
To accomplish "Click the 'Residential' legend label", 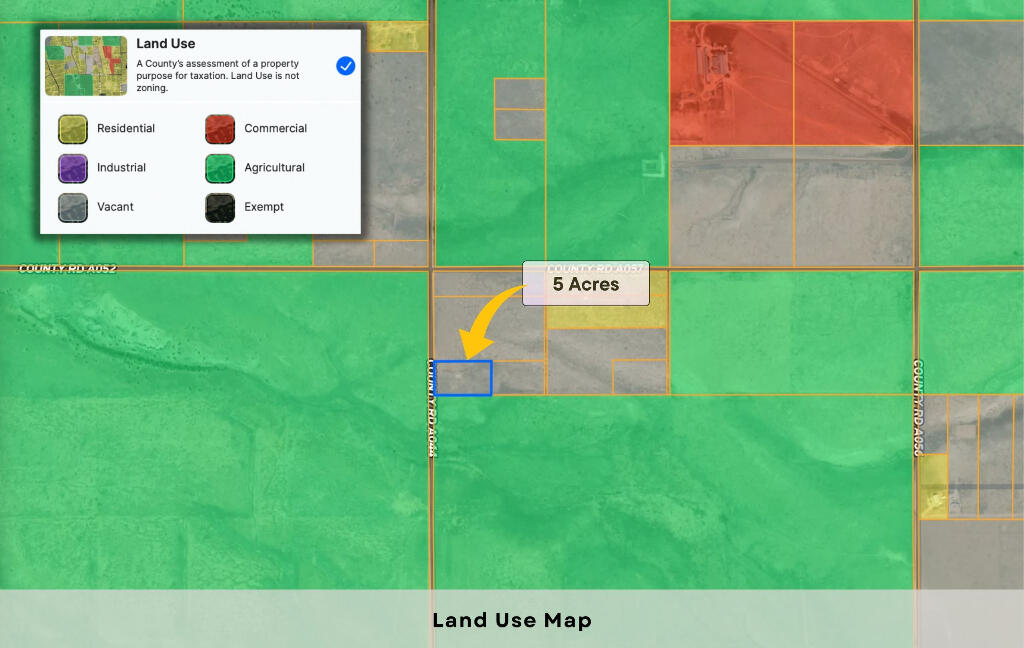I will 126,129.
